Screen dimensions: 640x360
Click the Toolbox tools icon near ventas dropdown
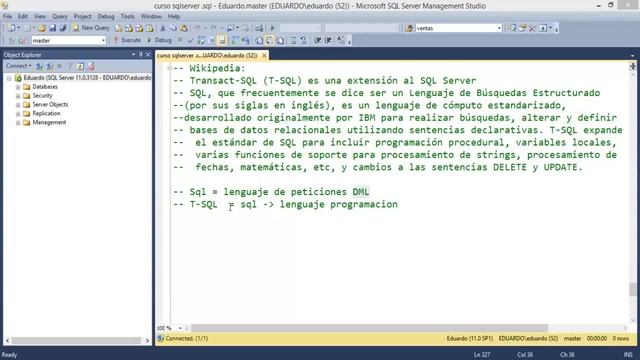tap(532, 28)
